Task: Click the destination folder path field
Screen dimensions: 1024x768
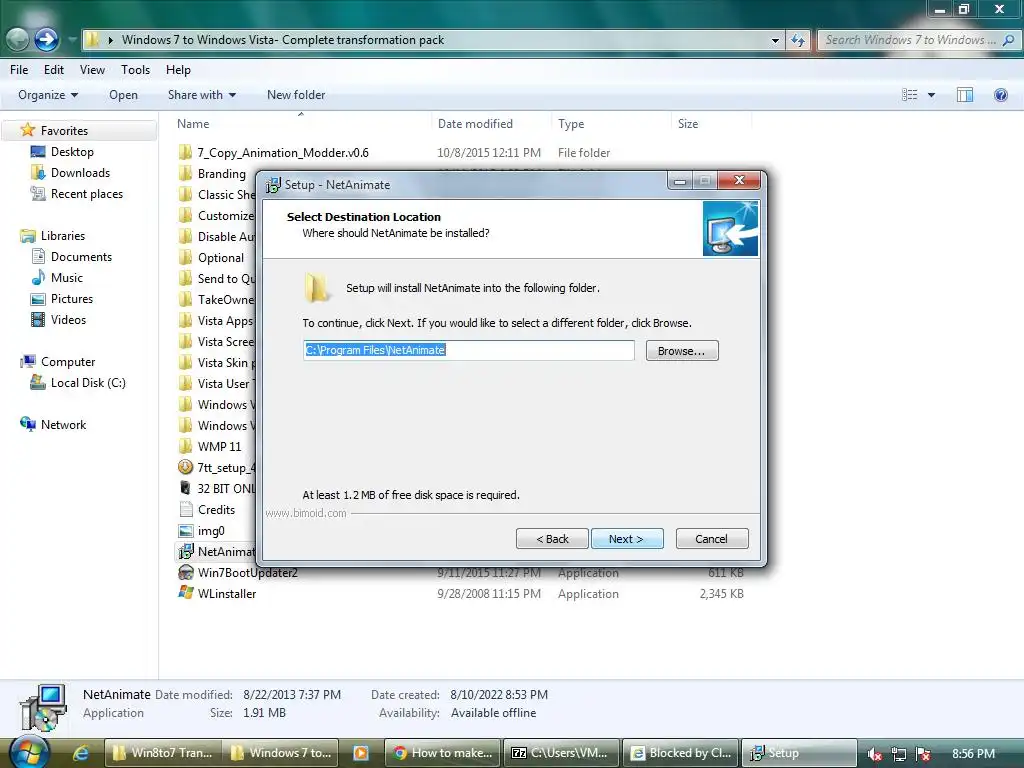Action: pos(468,350)
